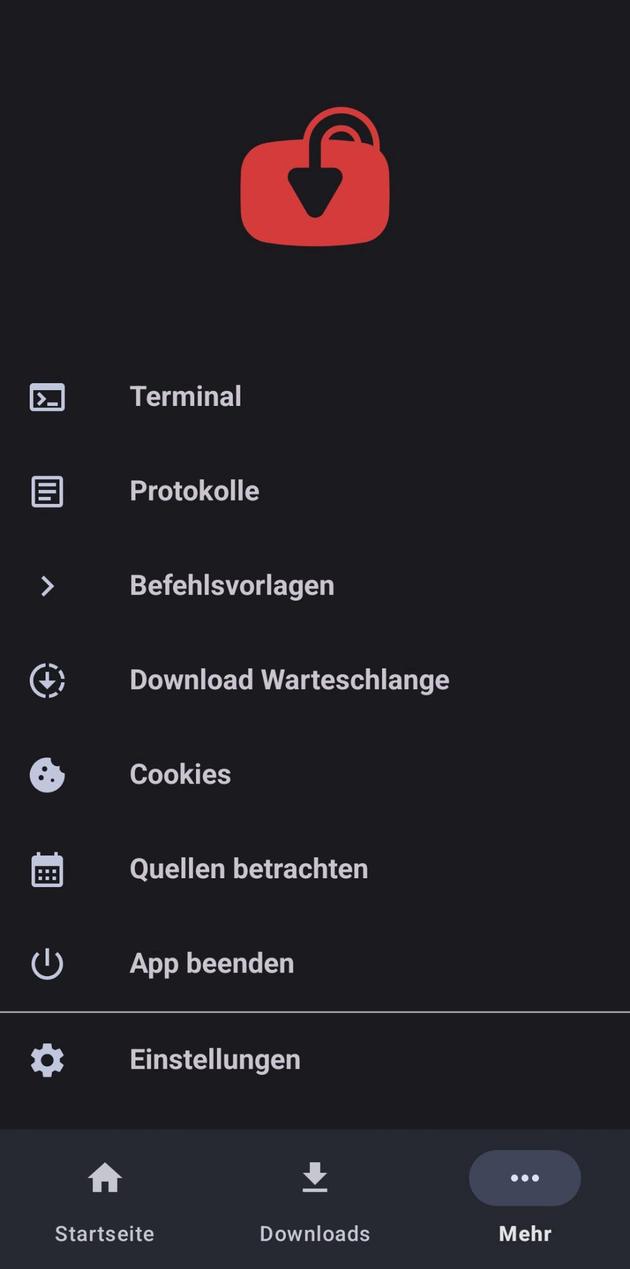Tap the red download app logo
This screenshot has width=630, height=1269.
[x=315, y=177]
